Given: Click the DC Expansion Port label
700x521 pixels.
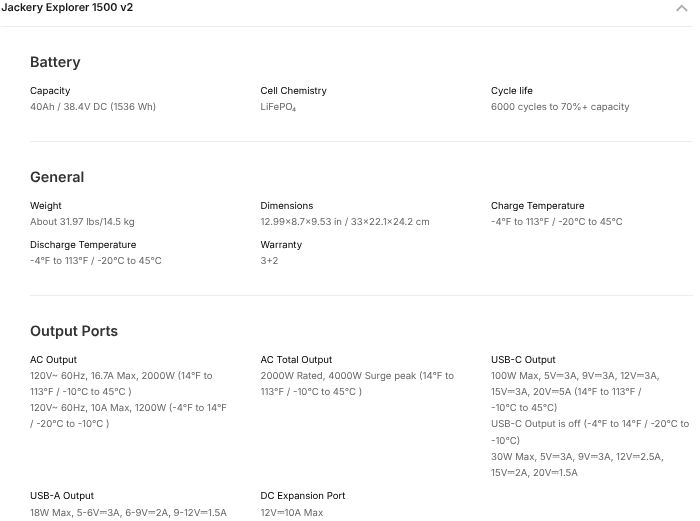Looking at the screenshot, I should click(303, 496).
